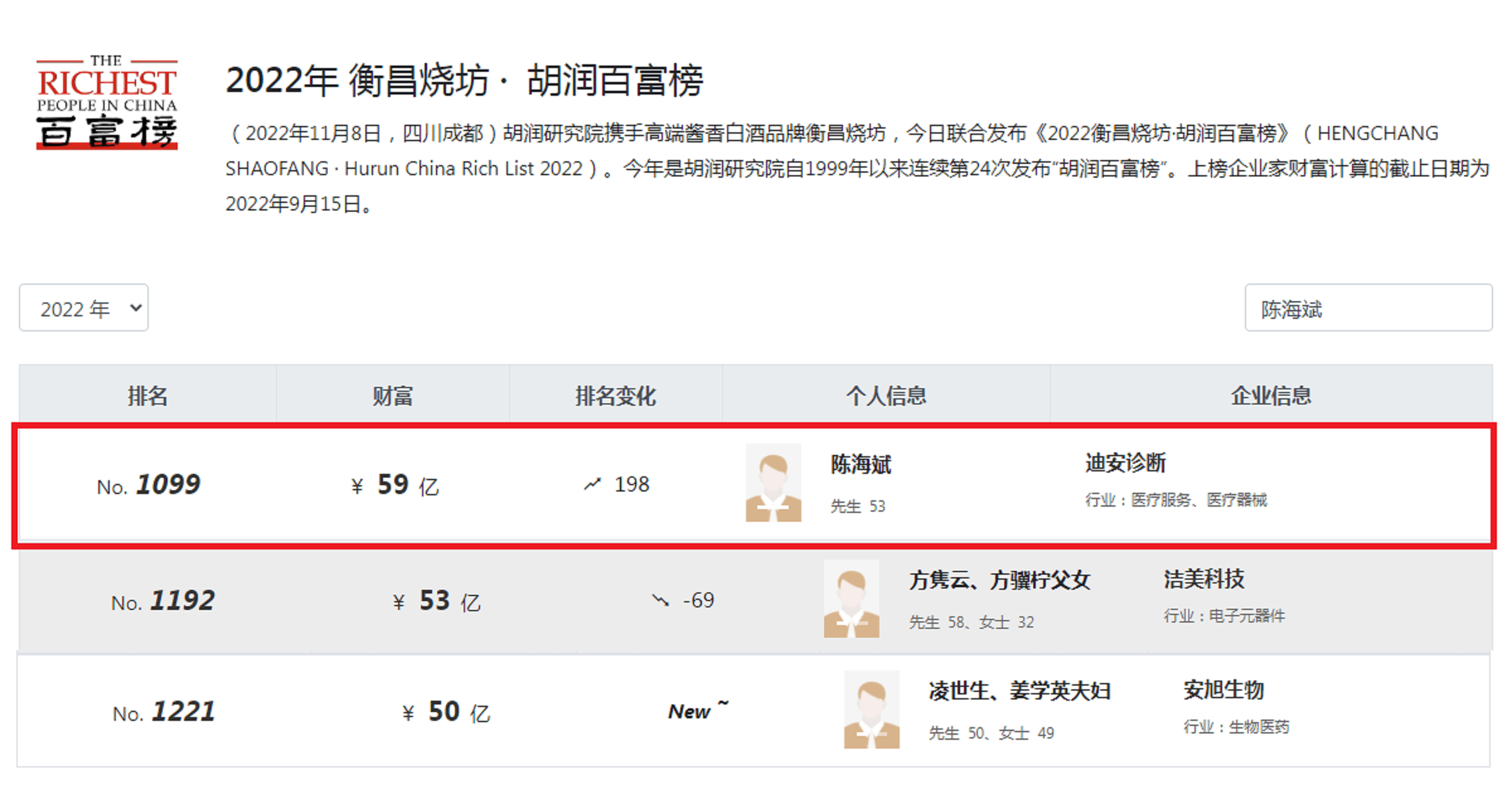Click the wealth value ¥ 59 亿
The image size is (1512, 799).
pos(395,485)
